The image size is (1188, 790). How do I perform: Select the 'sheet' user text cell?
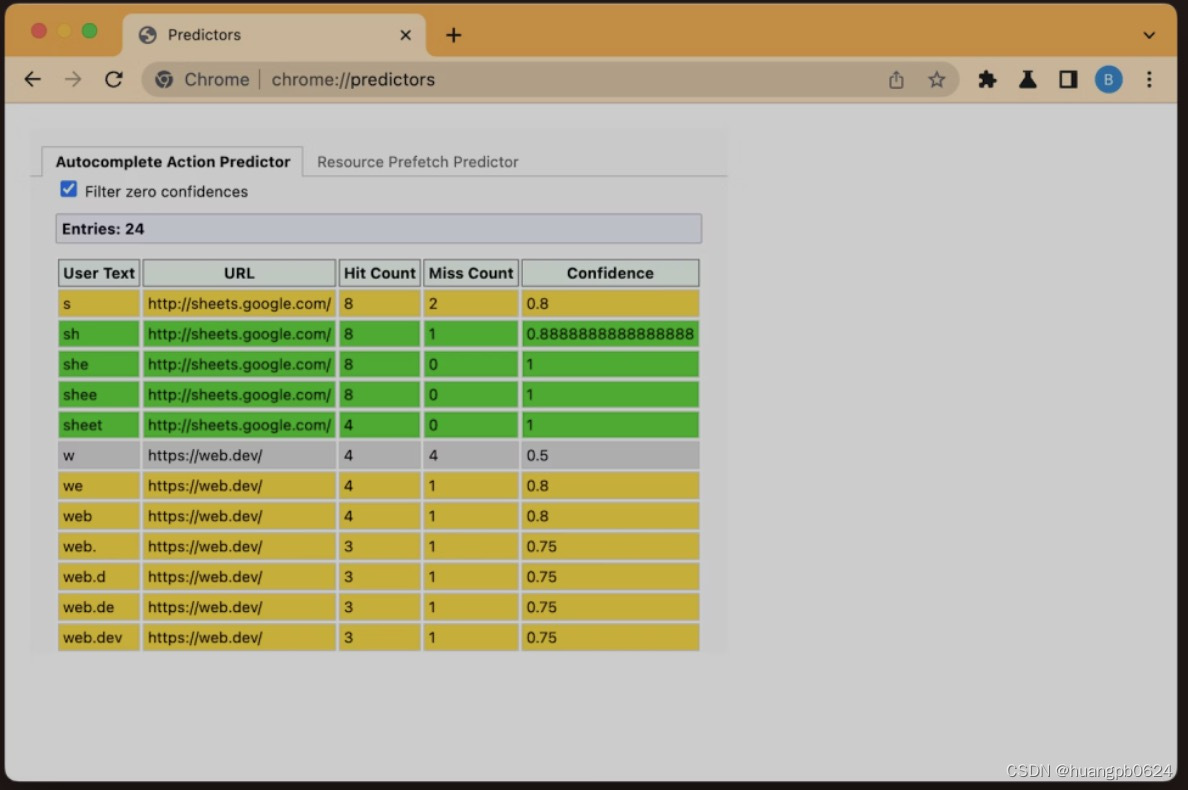[98, 425]
